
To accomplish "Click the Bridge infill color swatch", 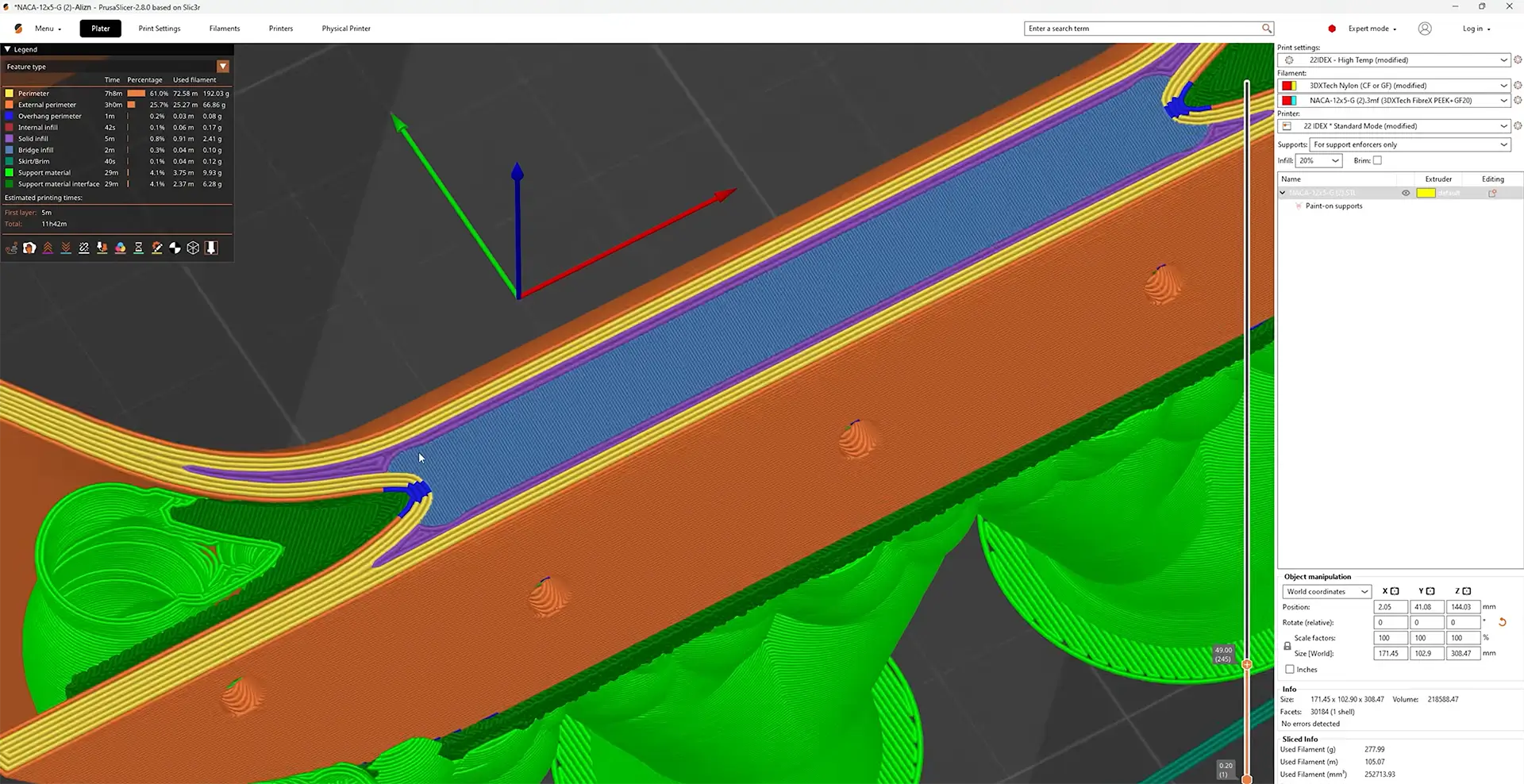I will pyautogui.click(x=10, y=150).
